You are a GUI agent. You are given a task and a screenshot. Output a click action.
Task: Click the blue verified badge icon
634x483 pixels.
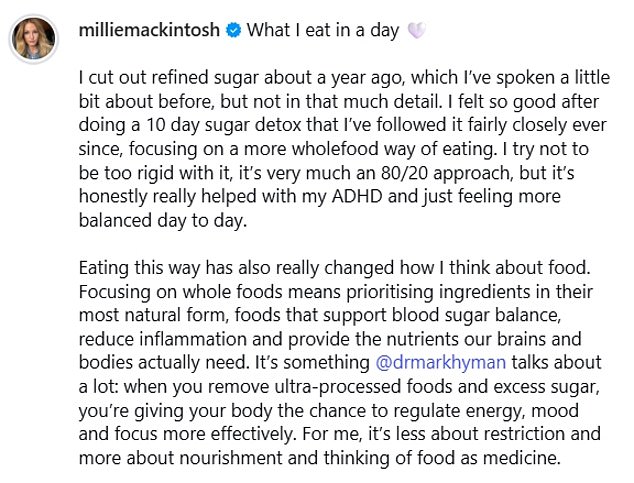pos(233,31)
